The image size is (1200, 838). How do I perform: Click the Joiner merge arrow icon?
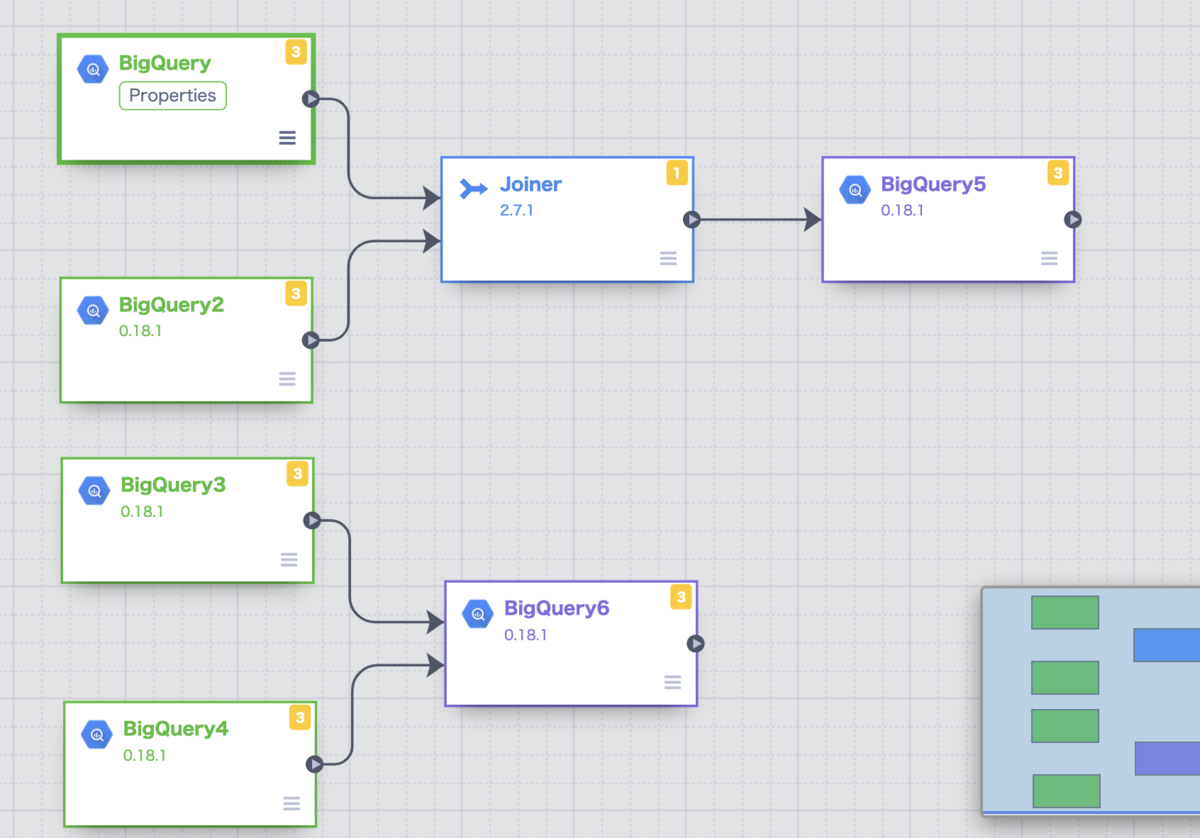coord(473,189)
